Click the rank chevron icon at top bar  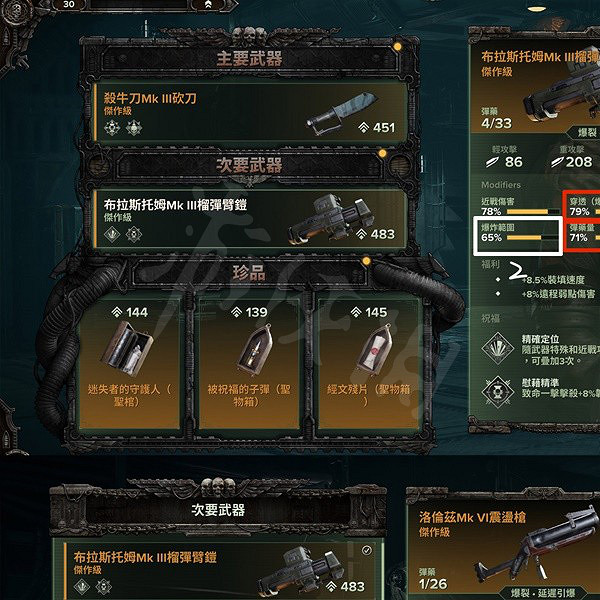pyautogui.click(x=208, y=4)
